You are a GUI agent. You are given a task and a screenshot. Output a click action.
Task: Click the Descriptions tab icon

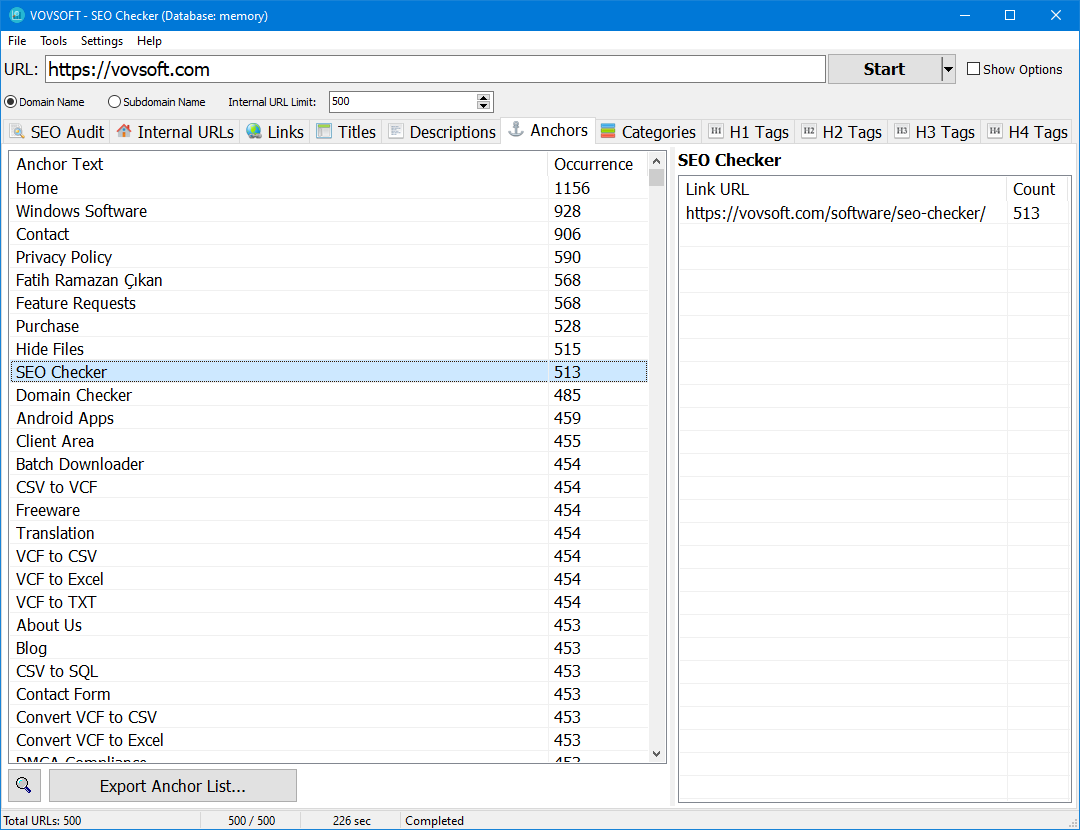[x=396, y=131]
